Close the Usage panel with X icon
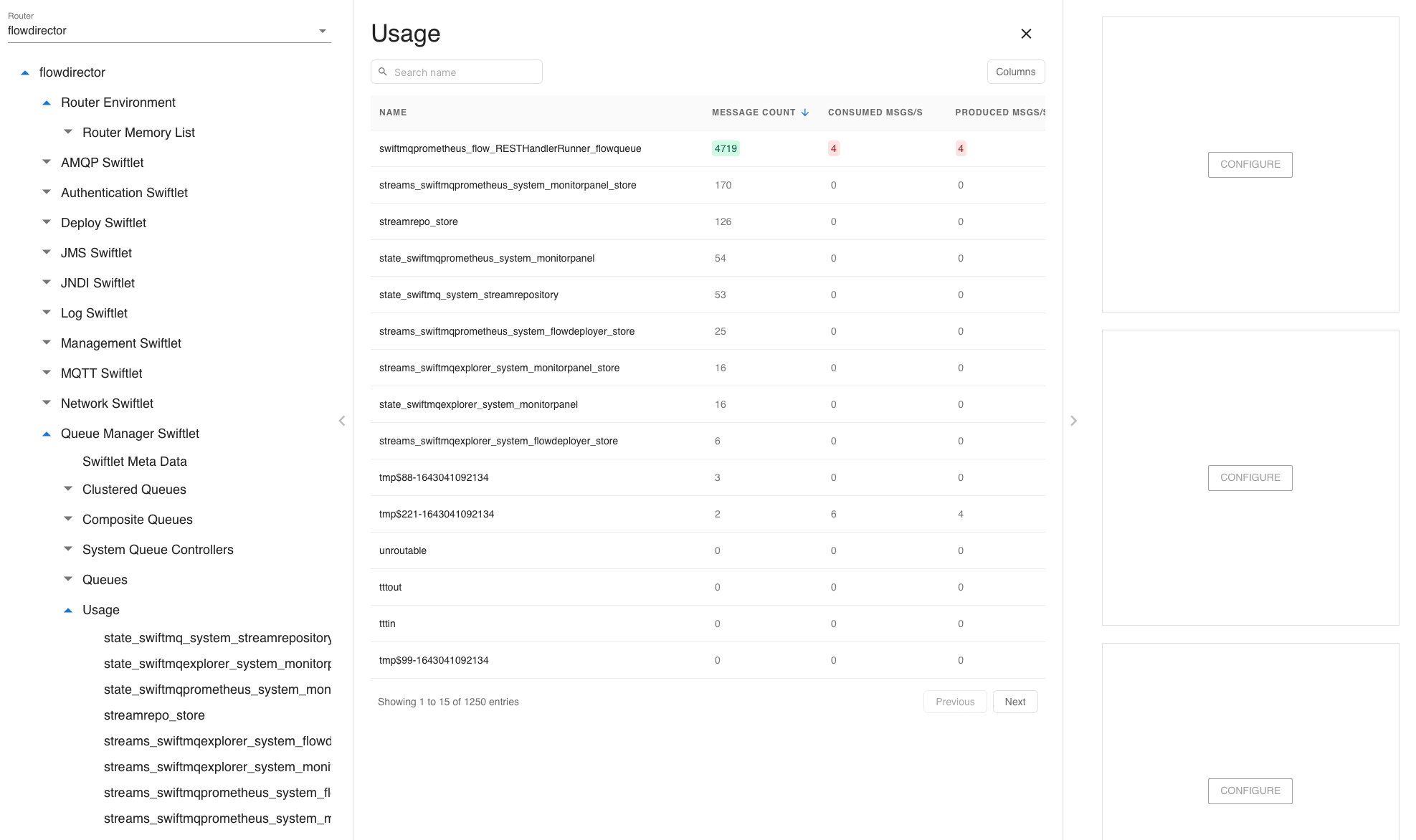 click(1026, 34)
